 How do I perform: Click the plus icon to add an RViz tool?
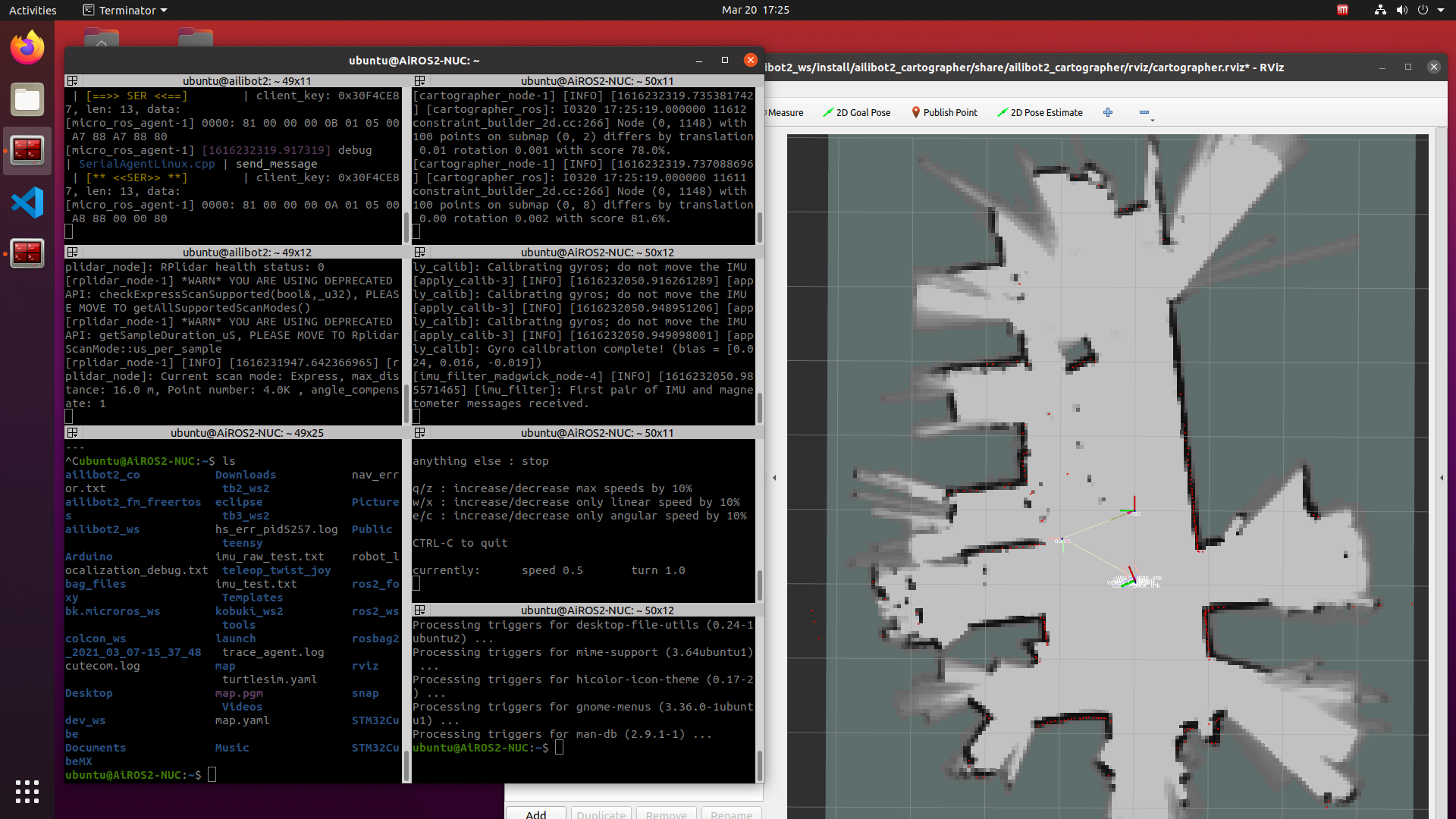pyautogui.click(x=1108, y=112)
